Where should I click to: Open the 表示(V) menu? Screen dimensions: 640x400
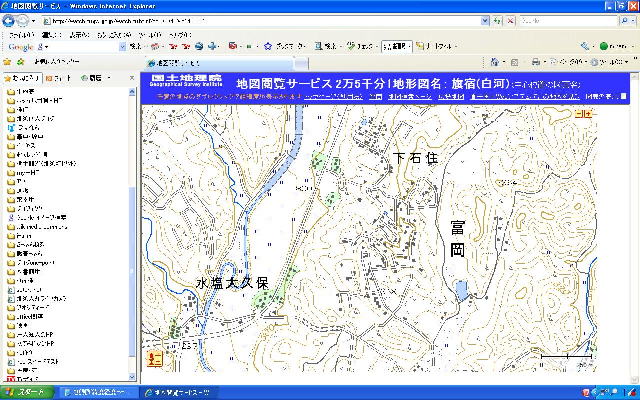[79, 35]
